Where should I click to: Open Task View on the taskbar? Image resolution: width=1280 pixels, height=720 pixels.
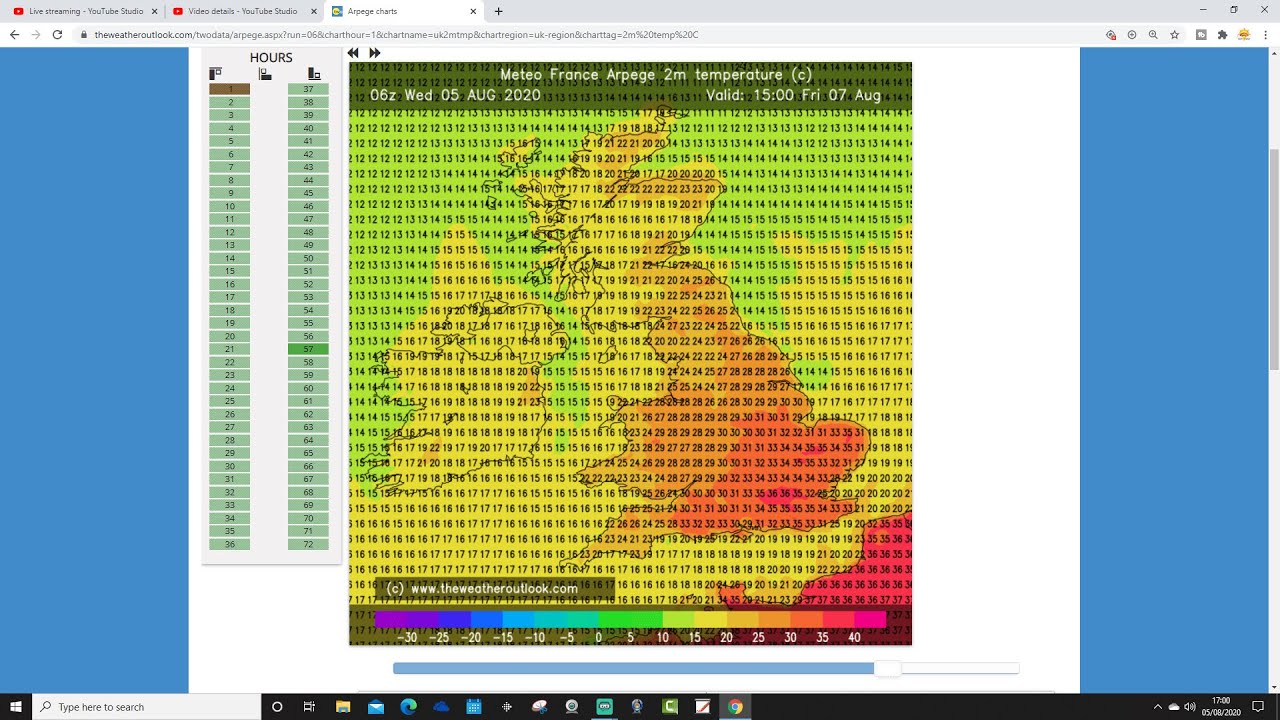pos(309,707)
